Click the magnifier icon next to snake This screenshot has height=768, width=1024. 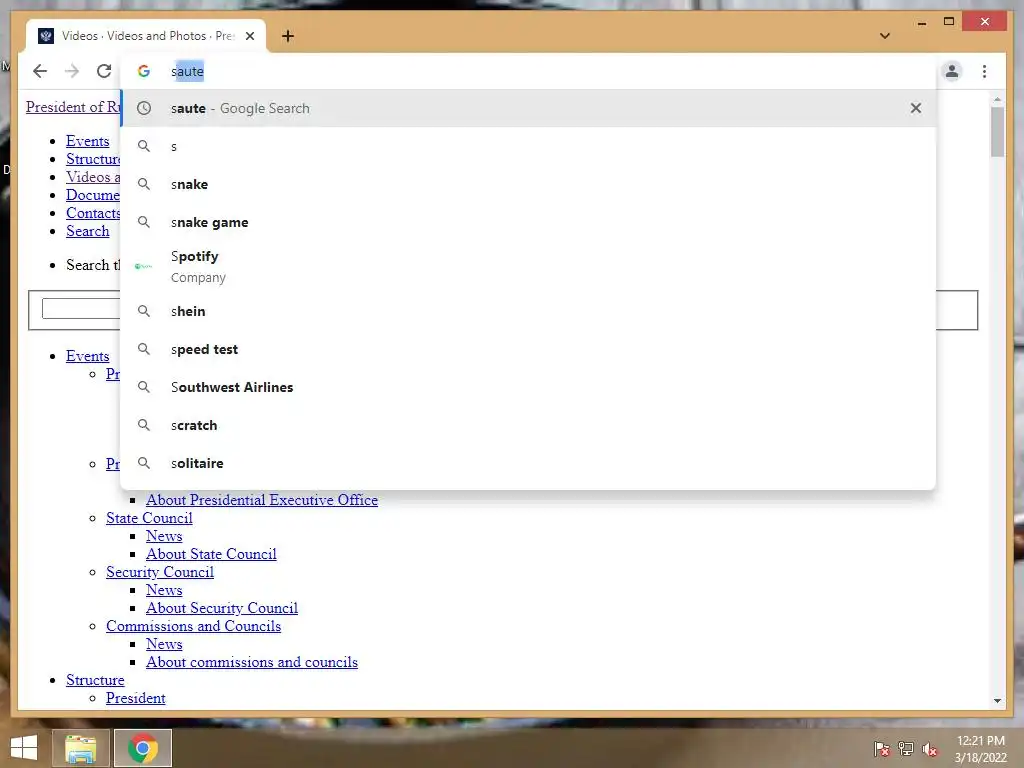tap(144, 184)
